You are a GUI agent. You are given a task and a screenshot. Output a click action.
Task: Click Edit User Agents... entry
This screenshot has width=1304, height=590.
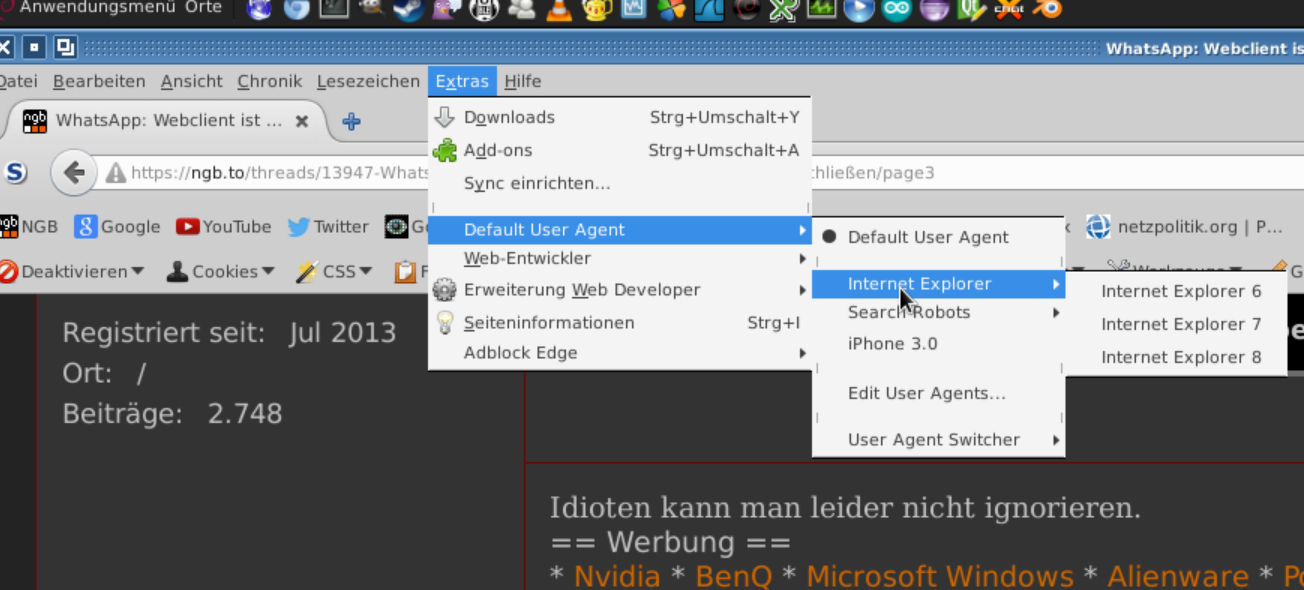926,393
